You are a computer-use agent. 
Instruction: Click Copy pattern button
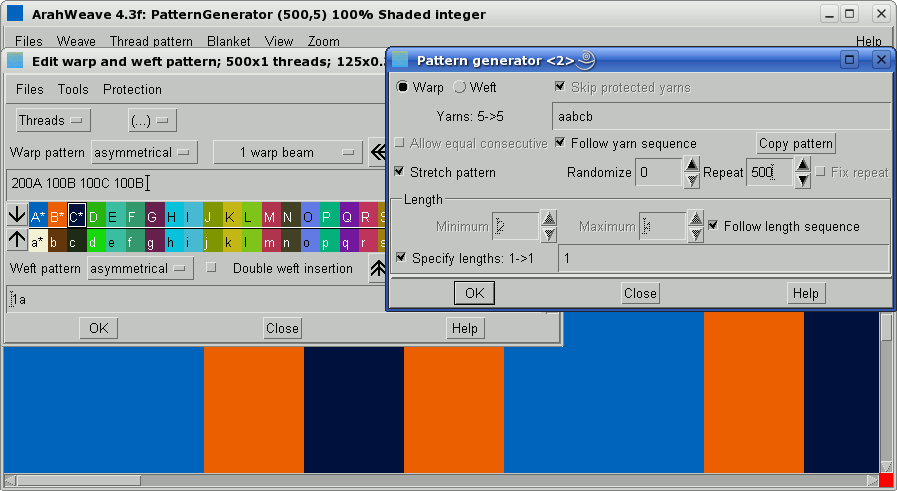tap(796, 143)
